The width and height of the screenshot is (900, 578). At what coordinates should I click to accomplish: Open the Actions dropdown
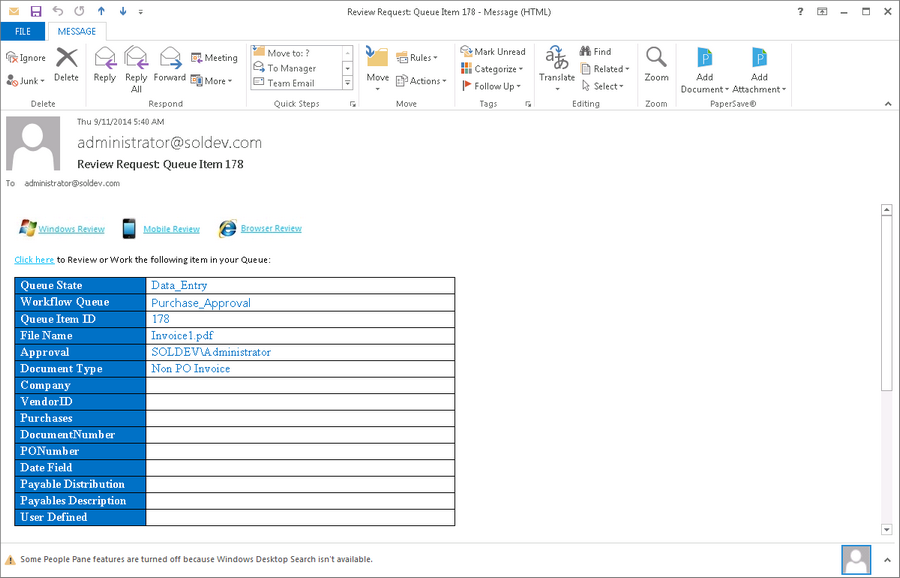[421, 81]
